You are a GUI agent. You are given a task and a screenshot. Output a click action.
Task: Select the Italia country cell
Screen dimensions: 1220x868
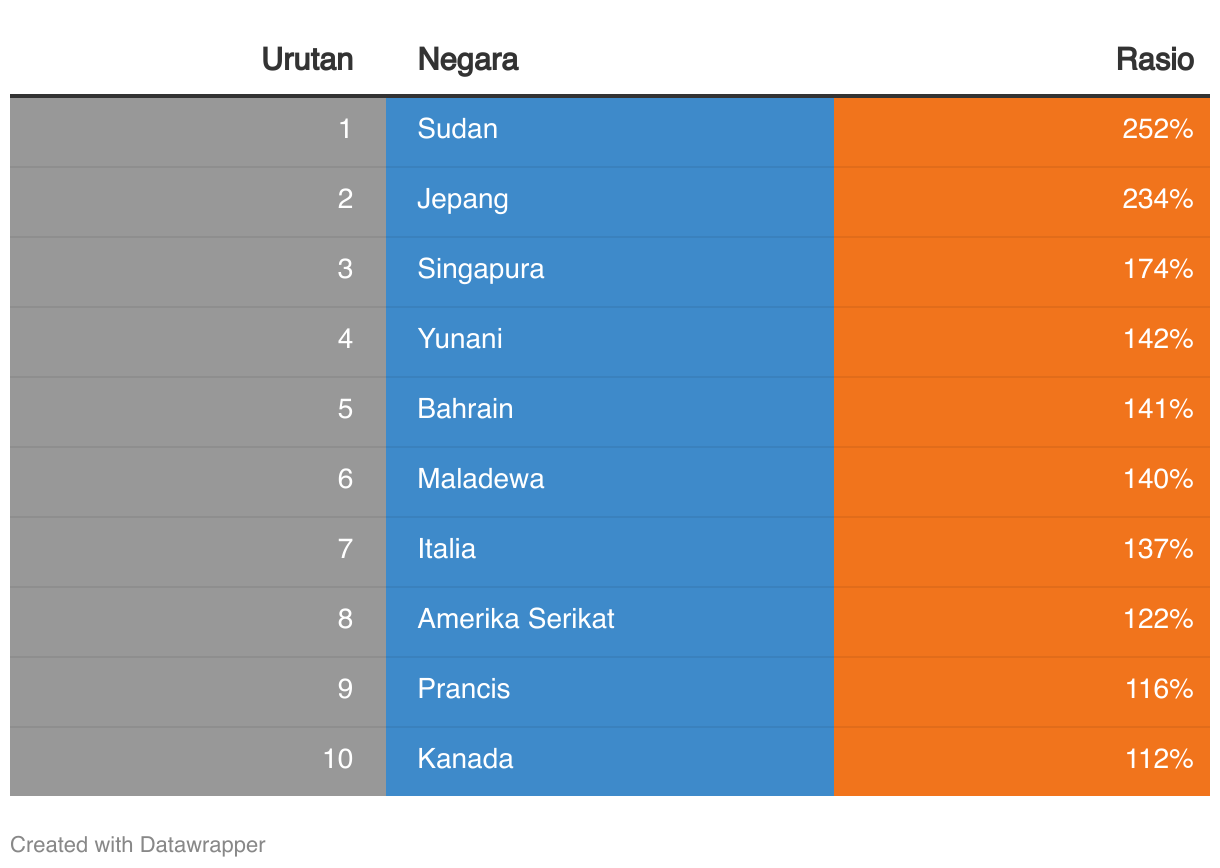pyautogui.click(x=609, y=551)
